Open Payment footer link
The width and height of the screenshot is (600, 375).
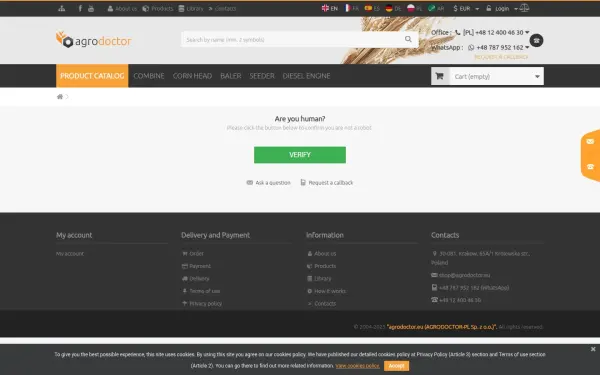[196, 266]
